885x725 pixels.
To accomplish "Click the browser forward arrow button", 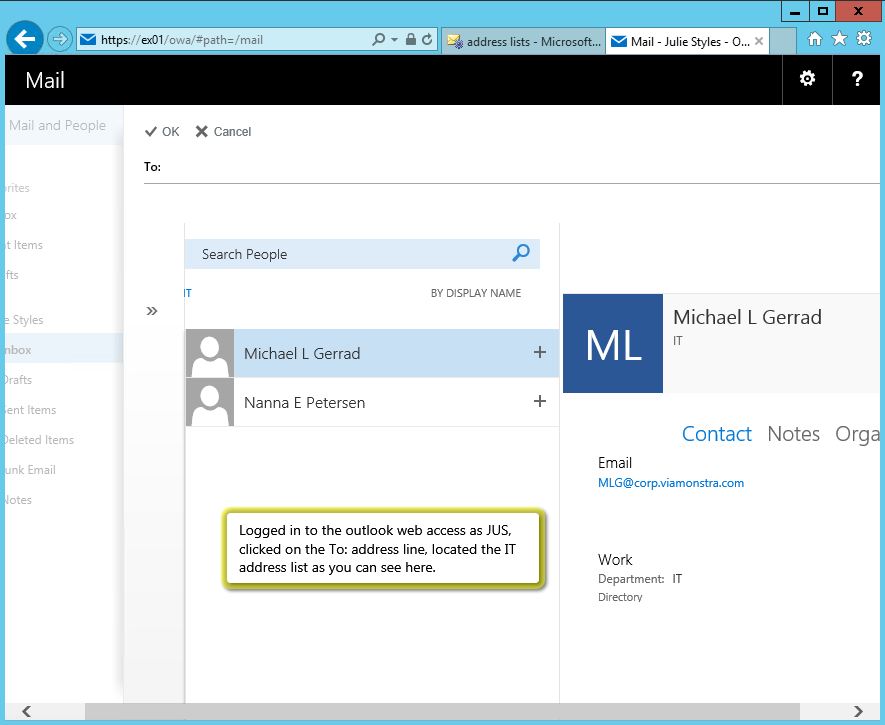I will (x=60, y=40).
